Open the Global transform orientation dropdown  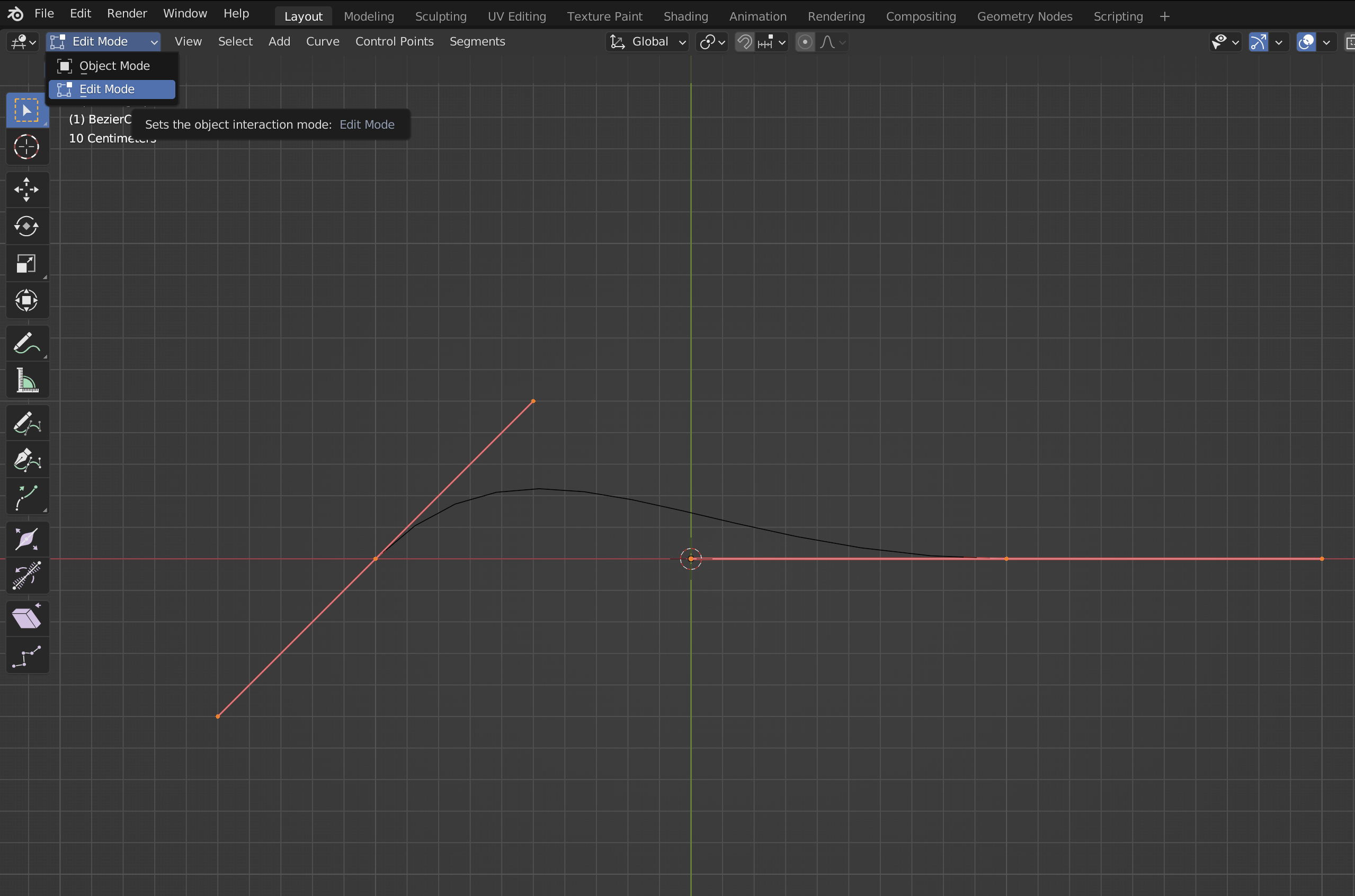tap(647, 42)
